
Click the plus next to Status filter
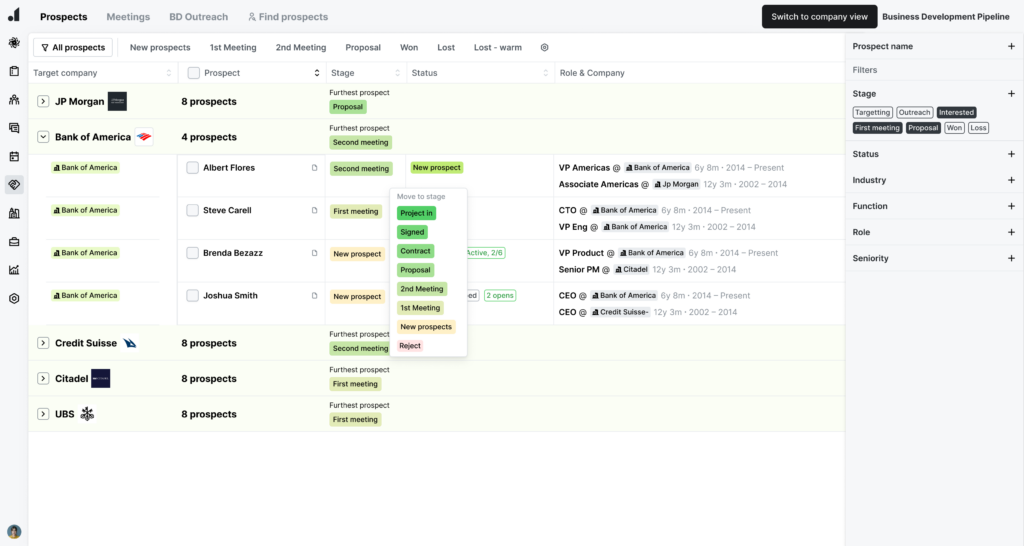tap(1011, 154)
